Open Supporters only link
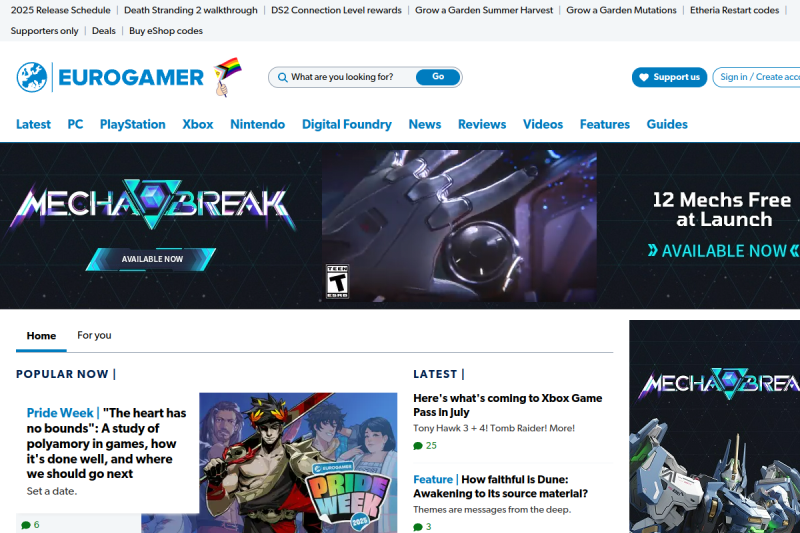Screen dimensions: 800x533 (44, 31)
